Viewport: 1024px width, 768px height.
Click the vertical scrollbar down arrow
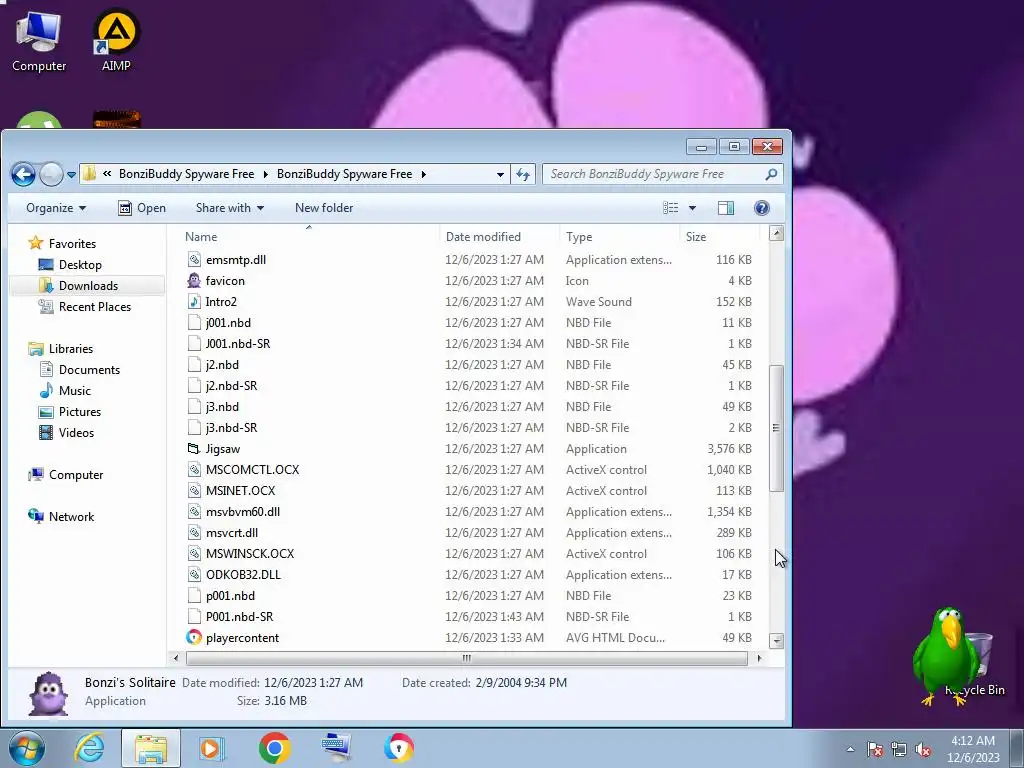pos(776,641)
